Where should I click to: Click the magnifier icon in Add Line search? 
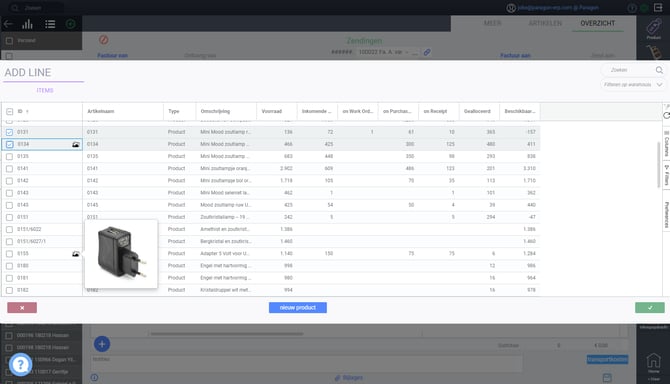659,70
